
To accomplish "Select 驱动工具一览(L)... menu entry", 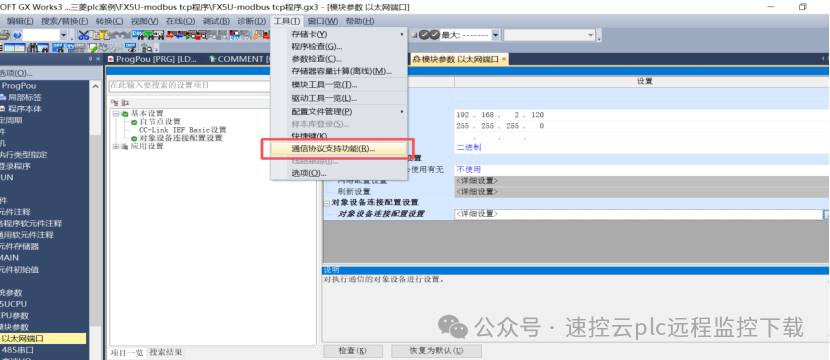I will pos(339,98).
